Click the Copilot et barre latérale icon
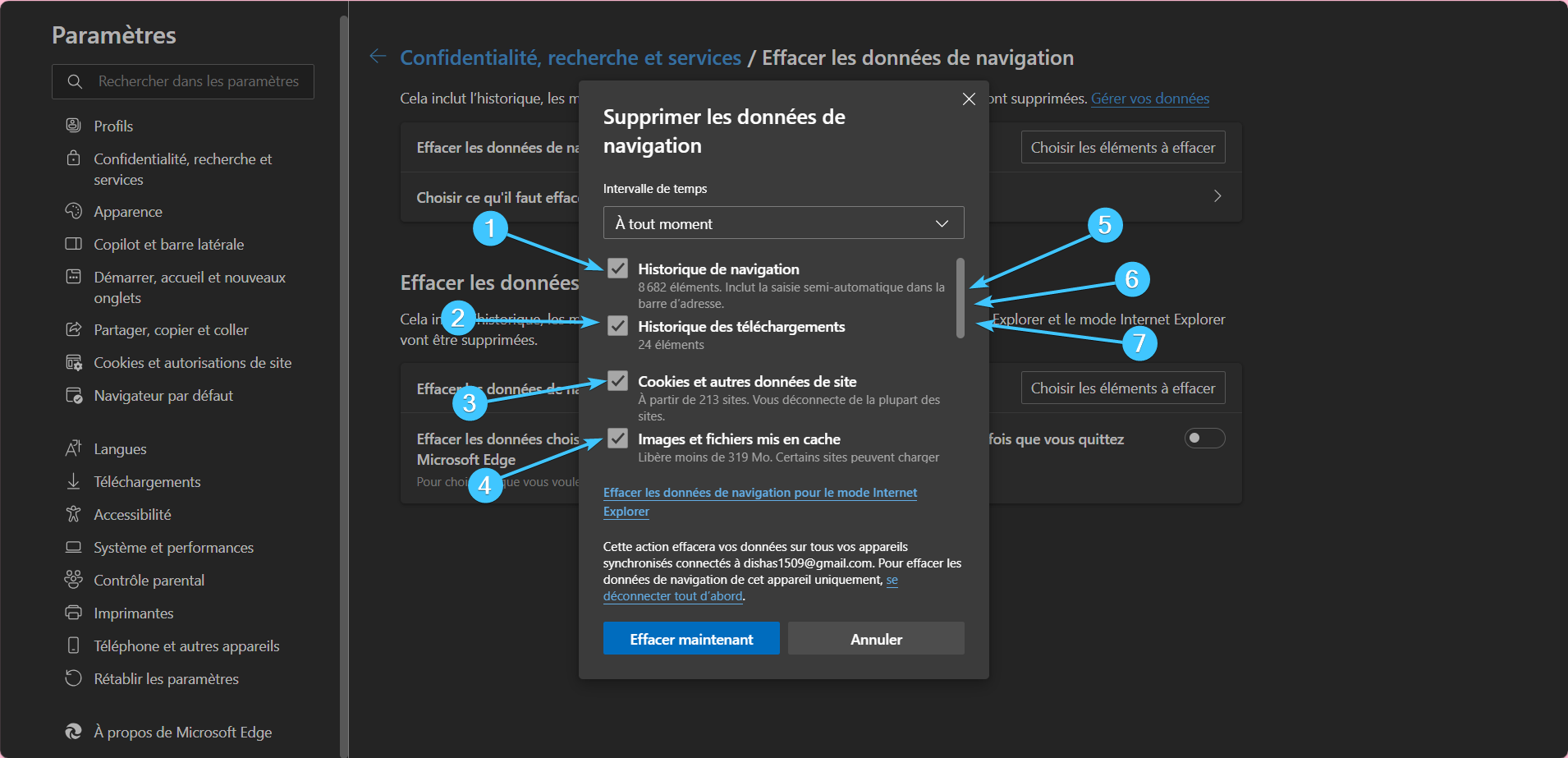The width and height of the screenshot is (1568, 758). [x=74, y=244]
